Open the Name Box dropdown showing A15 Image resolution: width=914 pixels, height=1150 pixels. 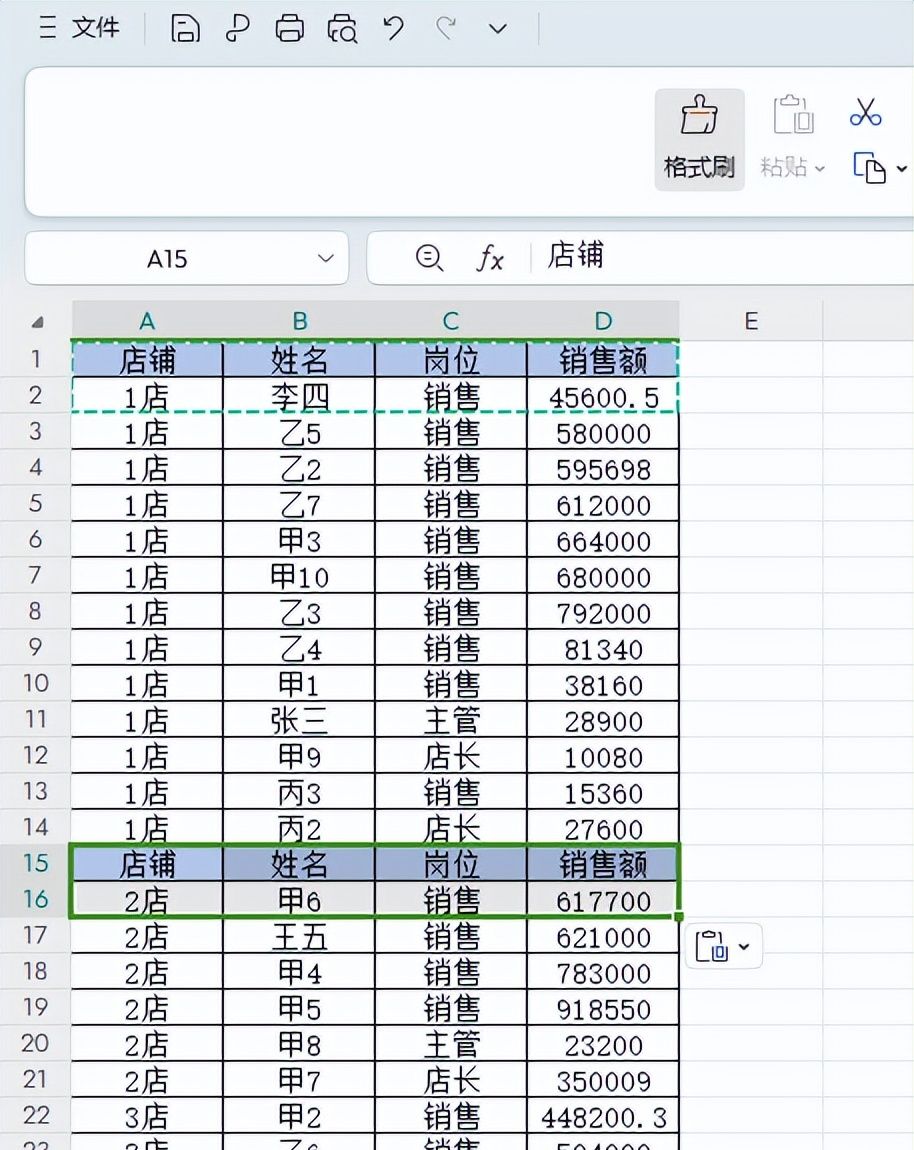pyautogui.click(x=323, y=257)
